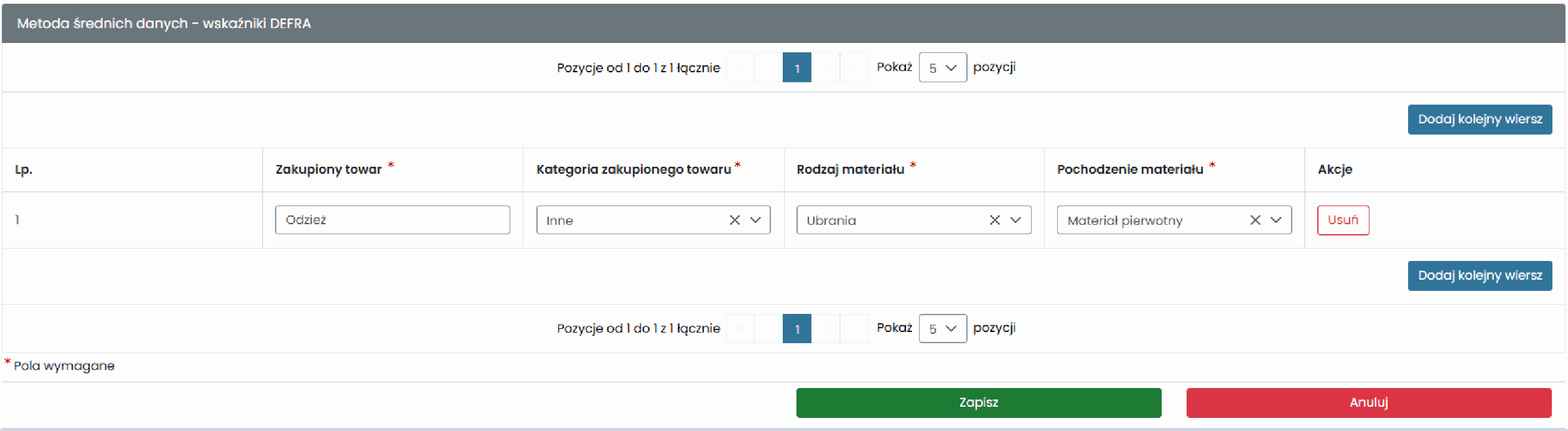
Task: Focus the Zakupiony towar Odzież field
Action: [x=393, y=220]
